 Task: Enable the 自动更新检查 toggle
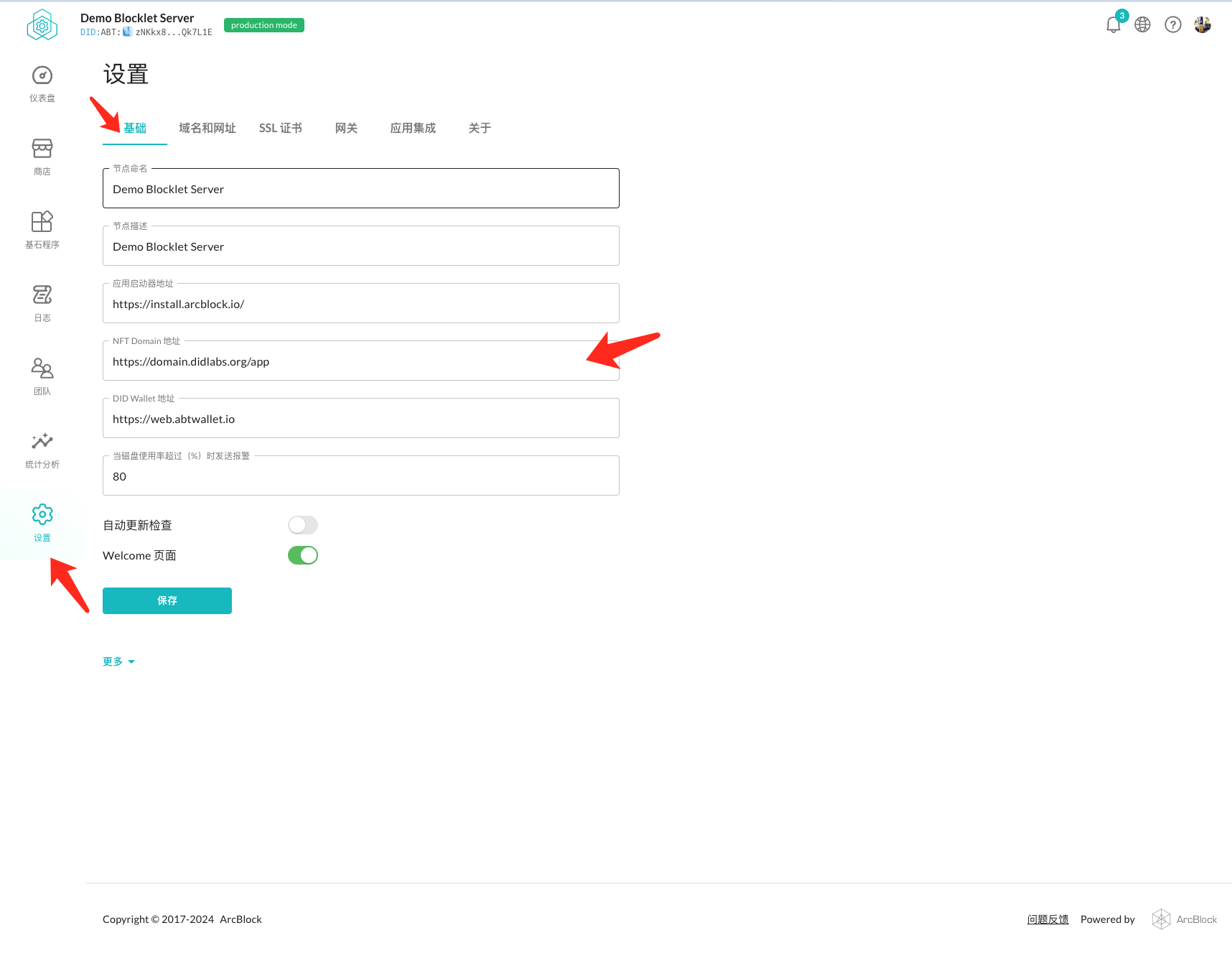point(303,525)
